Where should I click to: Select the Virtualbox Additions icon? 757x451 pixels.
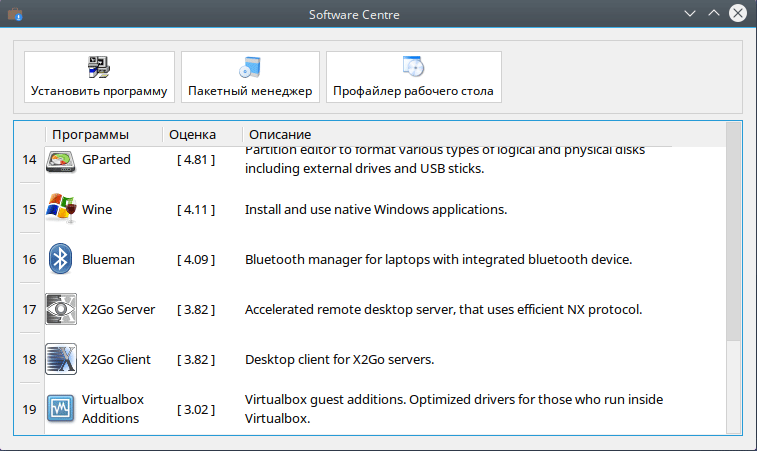coord(61,409)
